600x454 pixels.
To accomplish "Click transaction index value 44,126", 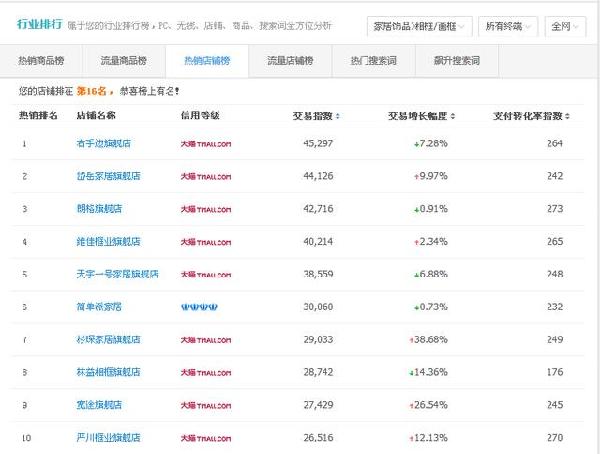I will (x=318, y=176).
